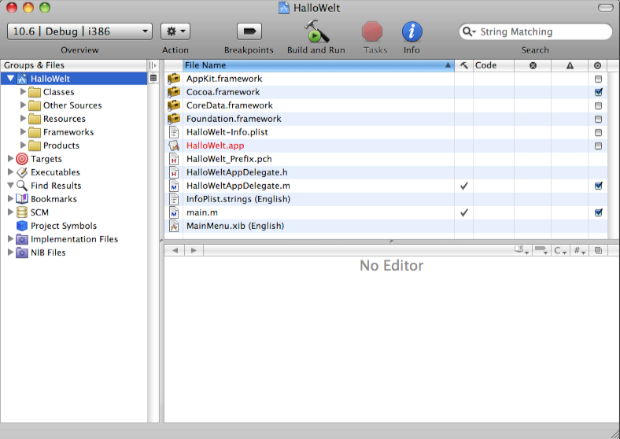The image size is (620, 439).
Task: Select MainMenu.xib (English) file
Action: point(235,226)
